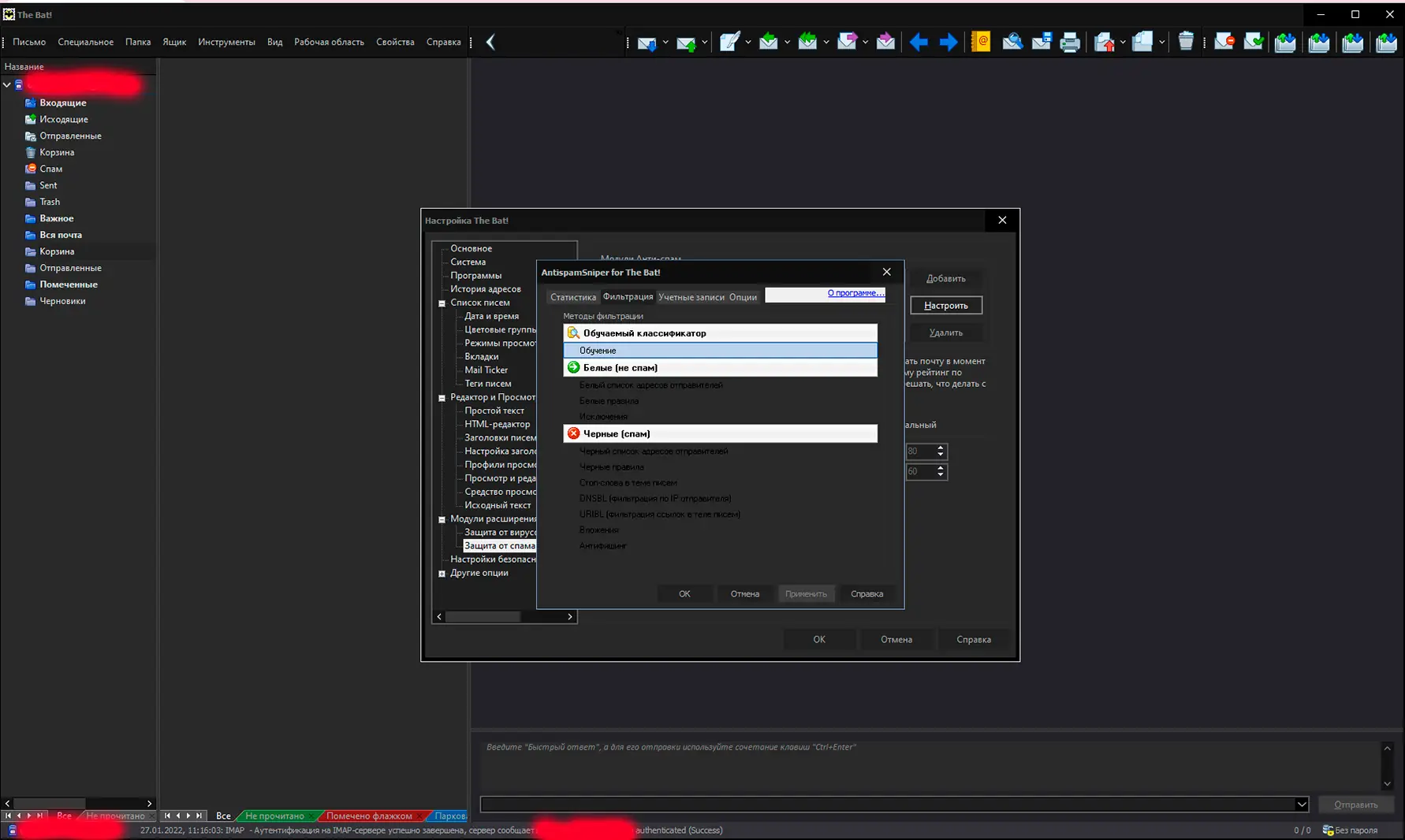The width and height of the screenshot is (1405, 840).
Task: Click the reply icon with one green arrow
Action: pos(768,42)
